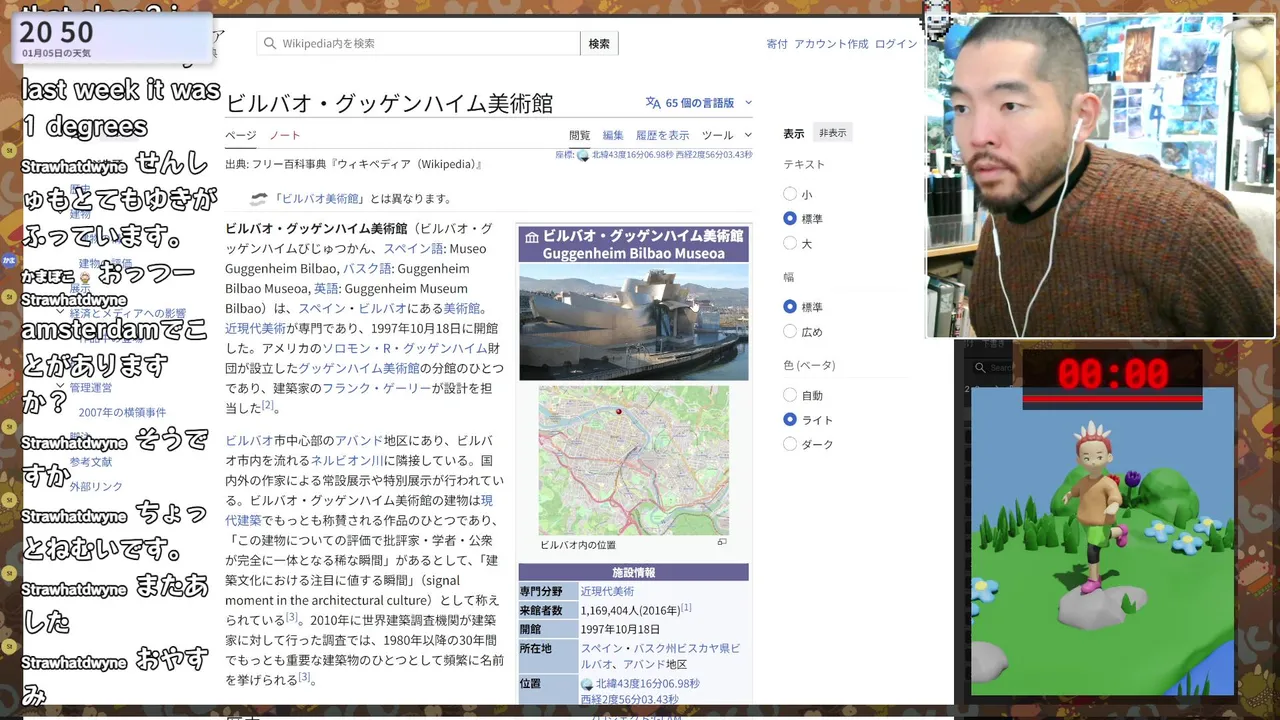Open the Bilbao location map image

point(633,460)
